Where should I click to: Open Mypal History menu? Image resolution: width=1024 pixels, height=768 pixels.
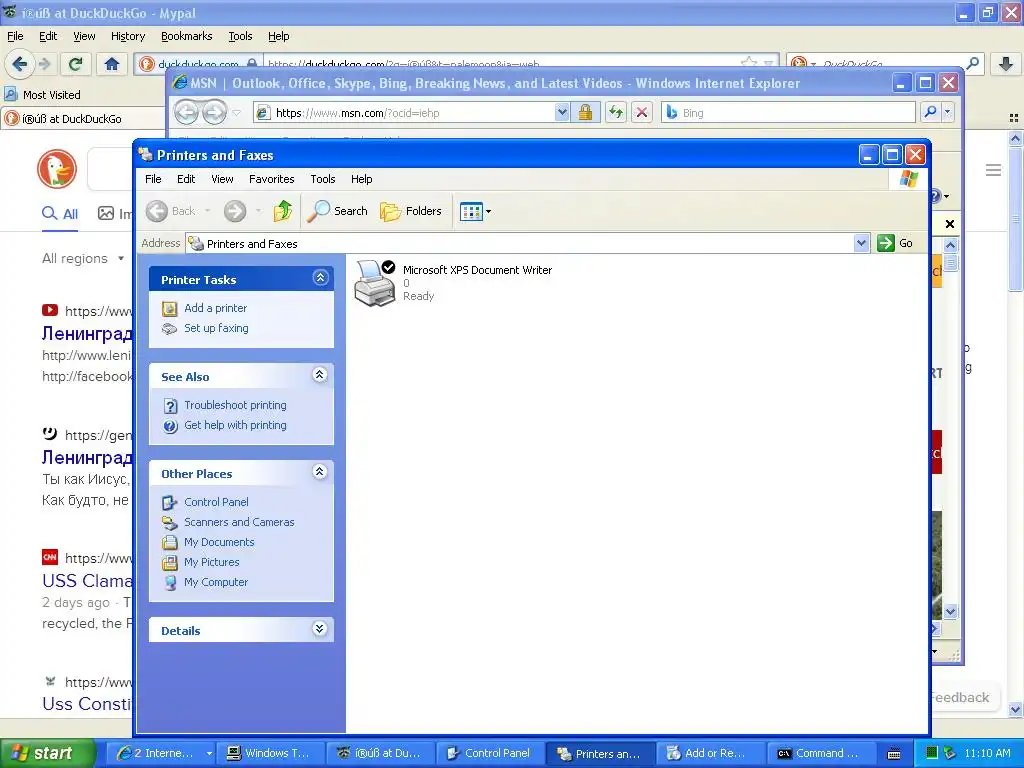(x=127, y=36)
